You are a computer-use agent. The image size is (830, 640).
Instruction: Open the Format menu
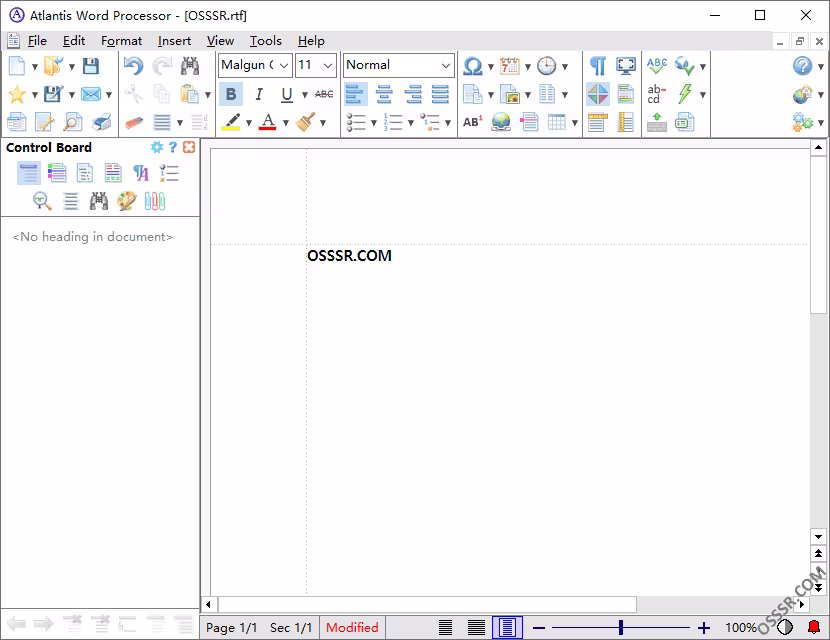coord(121,41)
